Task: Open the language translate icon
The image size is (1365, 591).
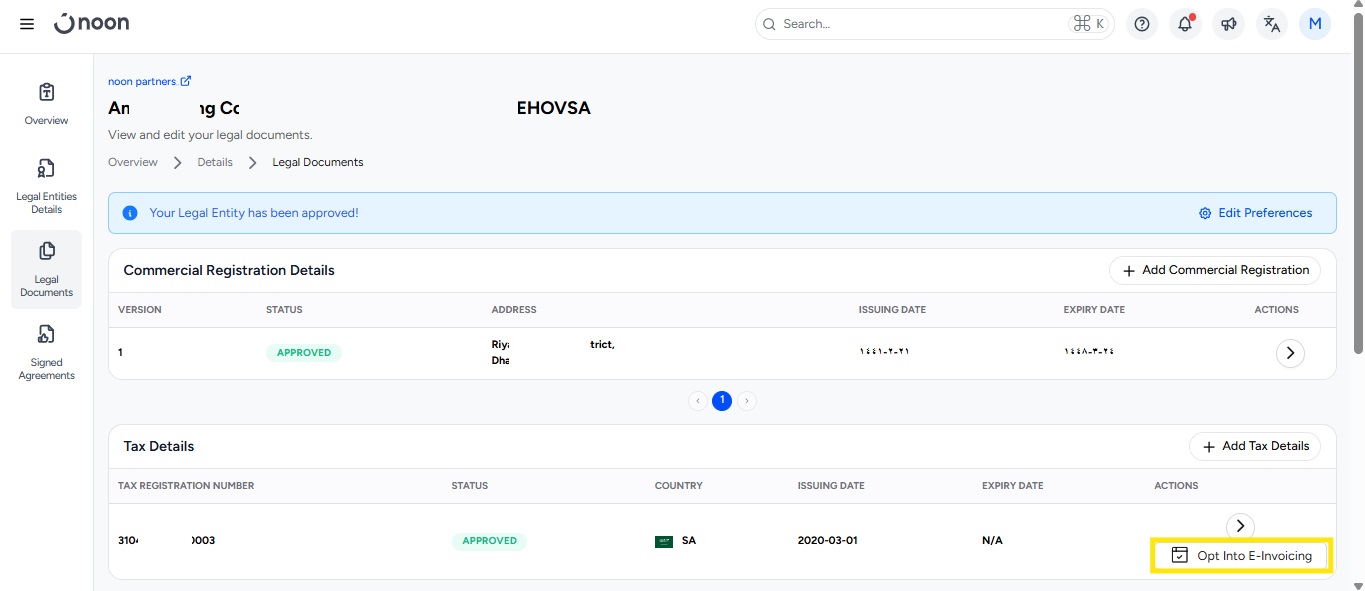Action: point(1271,24)
